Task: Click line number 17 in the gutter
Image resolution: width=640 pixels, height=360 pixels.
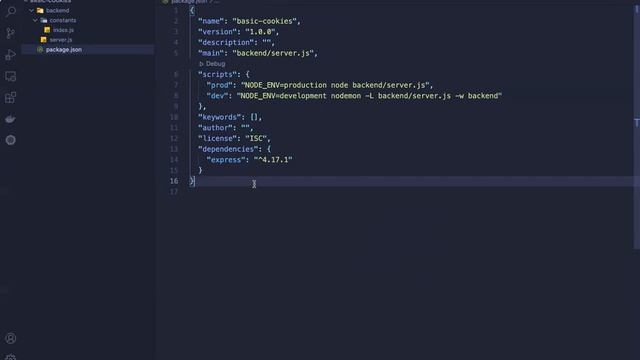Action: 174,192
